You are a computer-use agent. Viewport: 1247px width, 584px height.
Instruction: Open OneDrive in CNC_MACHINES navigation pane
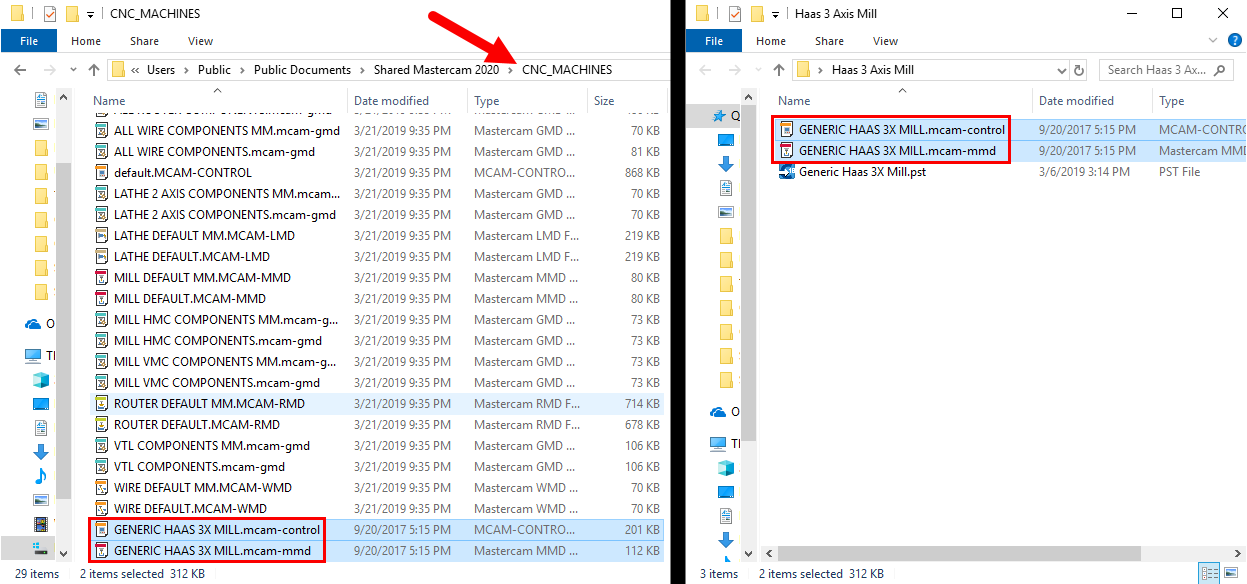coord(40,324)
